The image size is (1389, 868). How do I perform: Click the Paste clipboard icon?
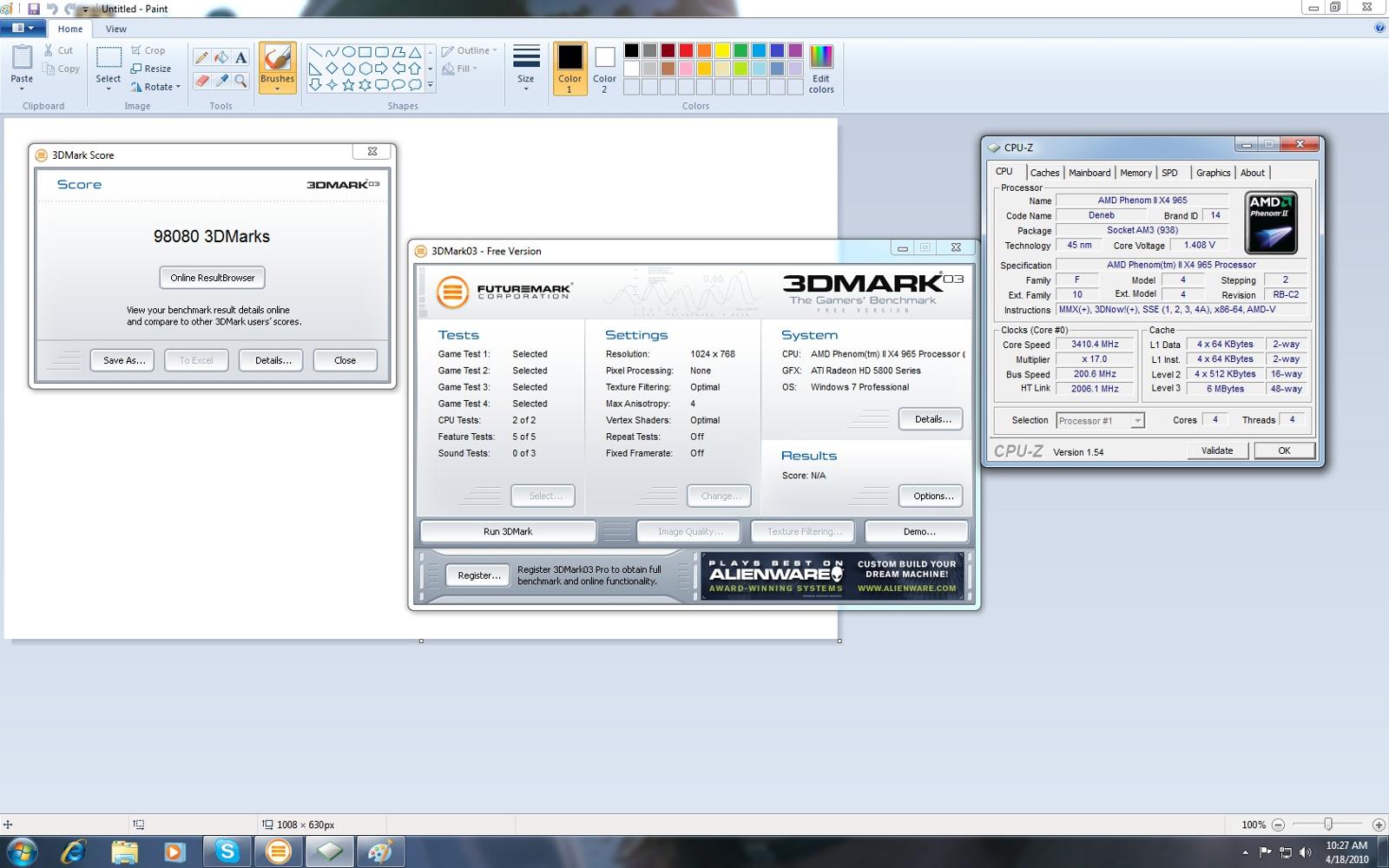(22, 58)
